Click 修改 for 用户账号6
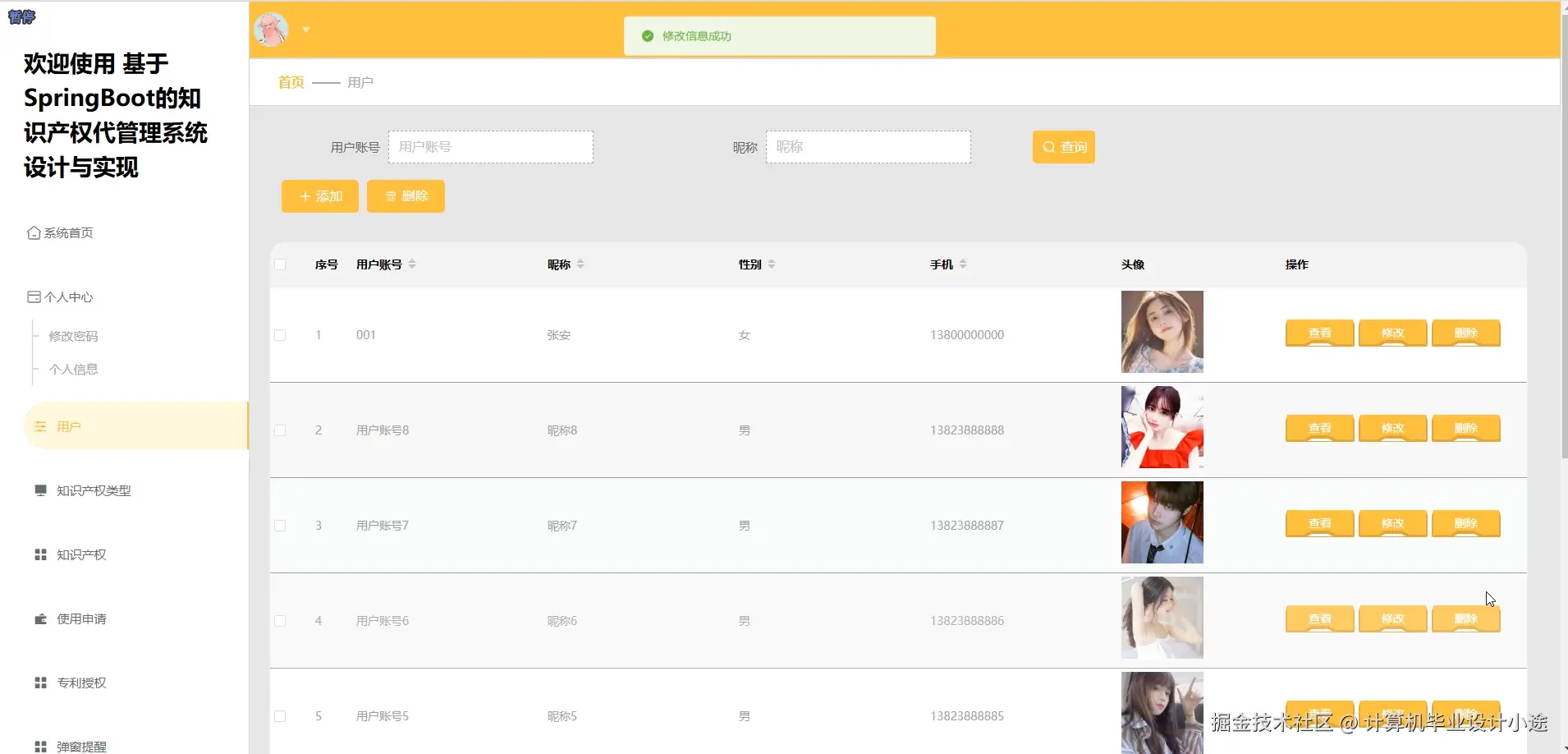 pos(1393,619)
